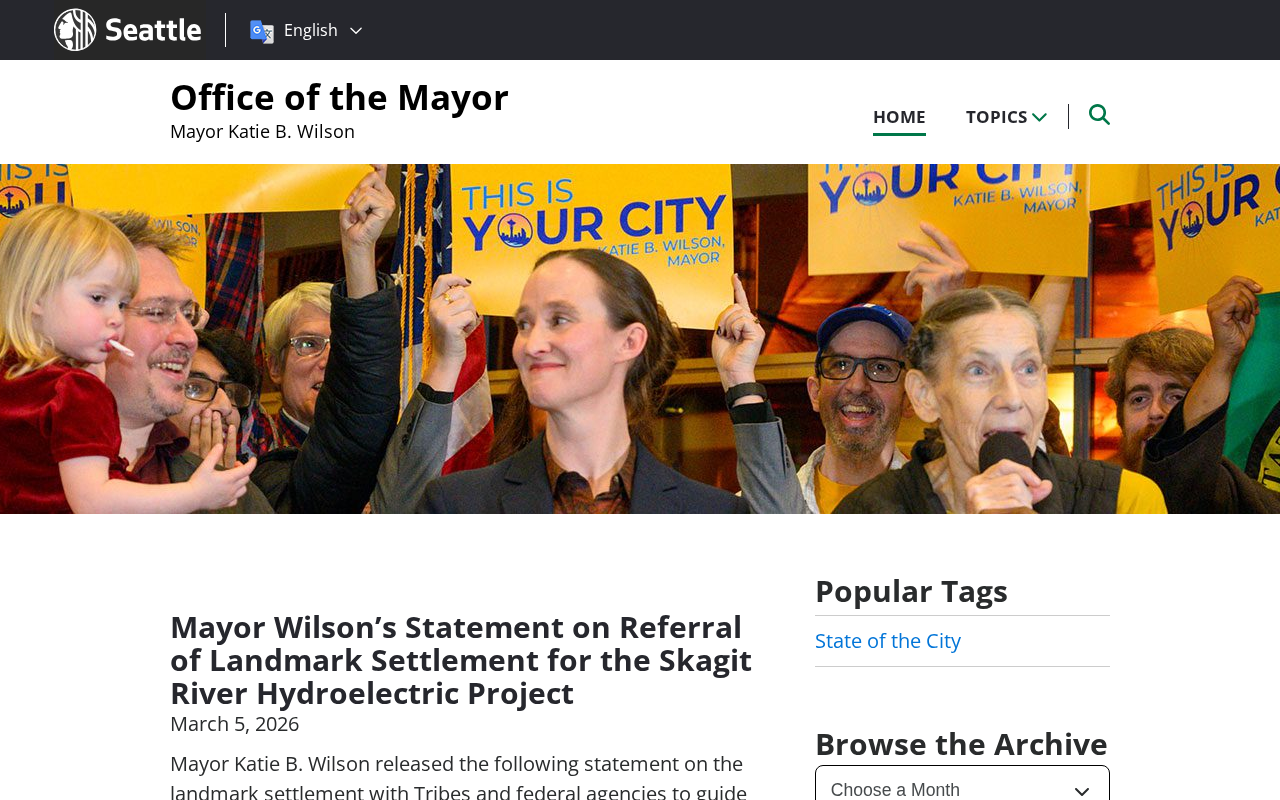Go to the HOME navigation item
The image size is (1280, 800).
tap(899, 117)
